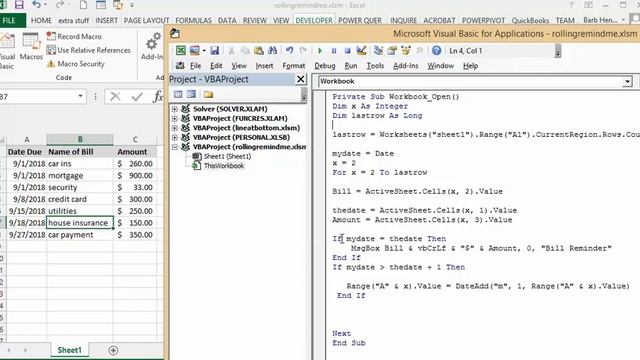Open Properties Window toolbar icon
This screenshot has height=360, width=640.
tap(392, 51)
